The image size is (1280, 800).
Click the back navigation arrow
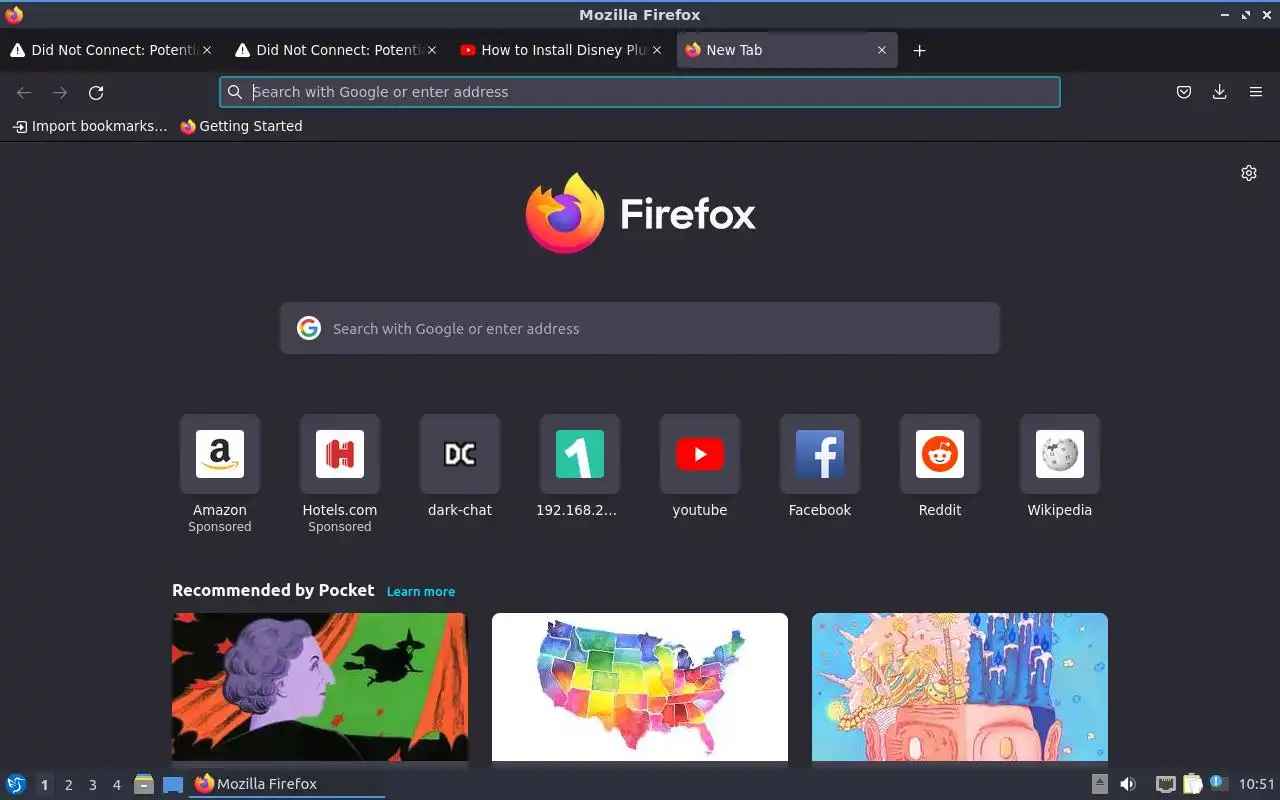24,92
